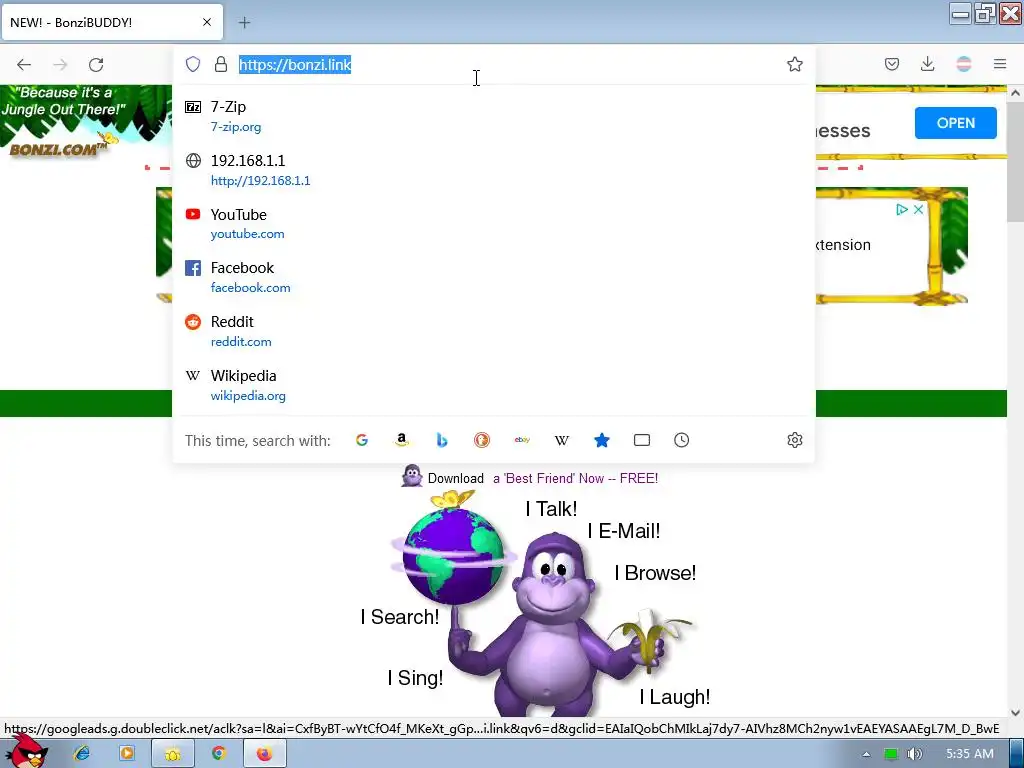Open the media player taskbar icon
Viewport: 1024px width, 768px height.
click(127, 754)
